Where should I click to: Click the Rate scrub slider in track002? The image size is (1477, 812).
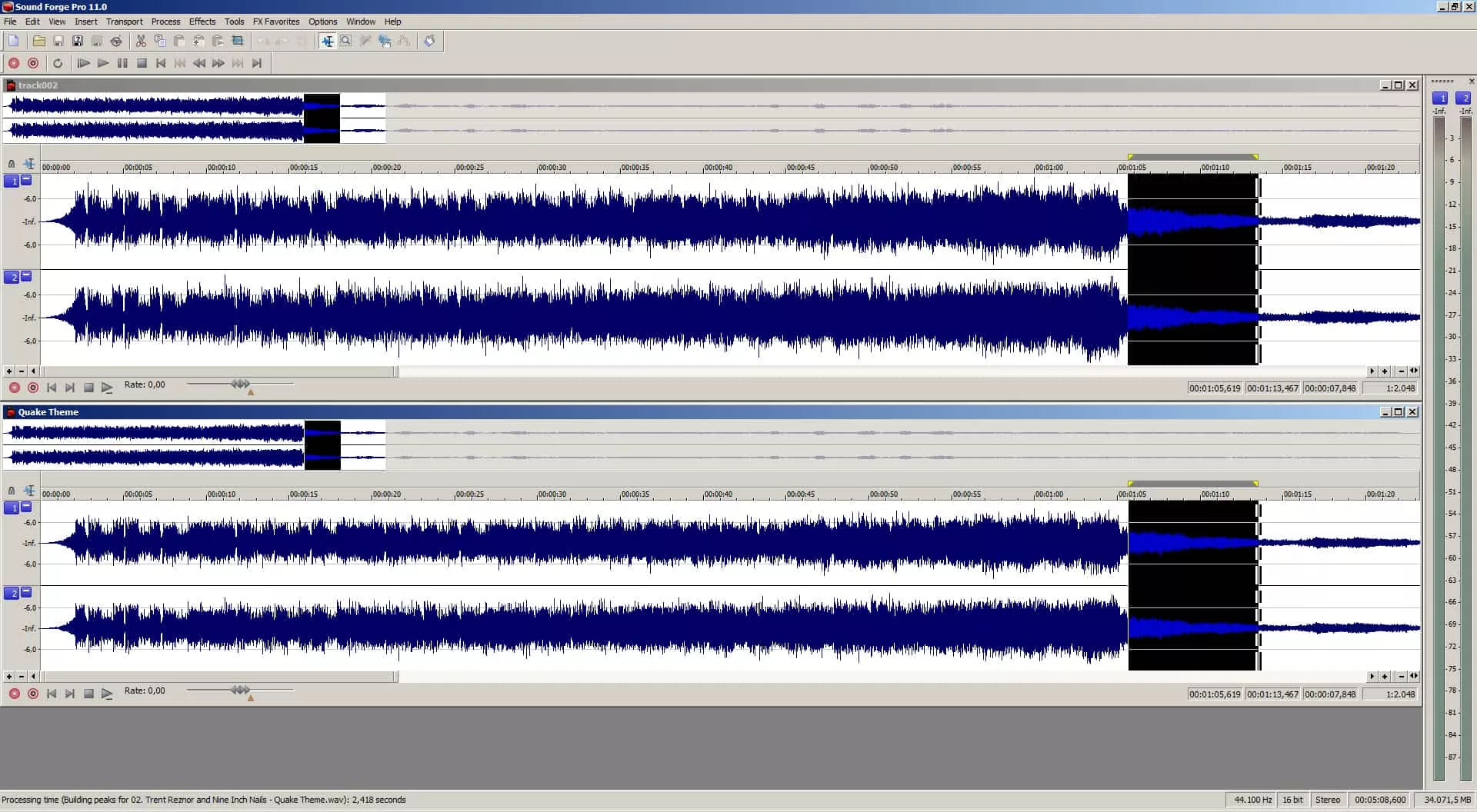point(240,384)
